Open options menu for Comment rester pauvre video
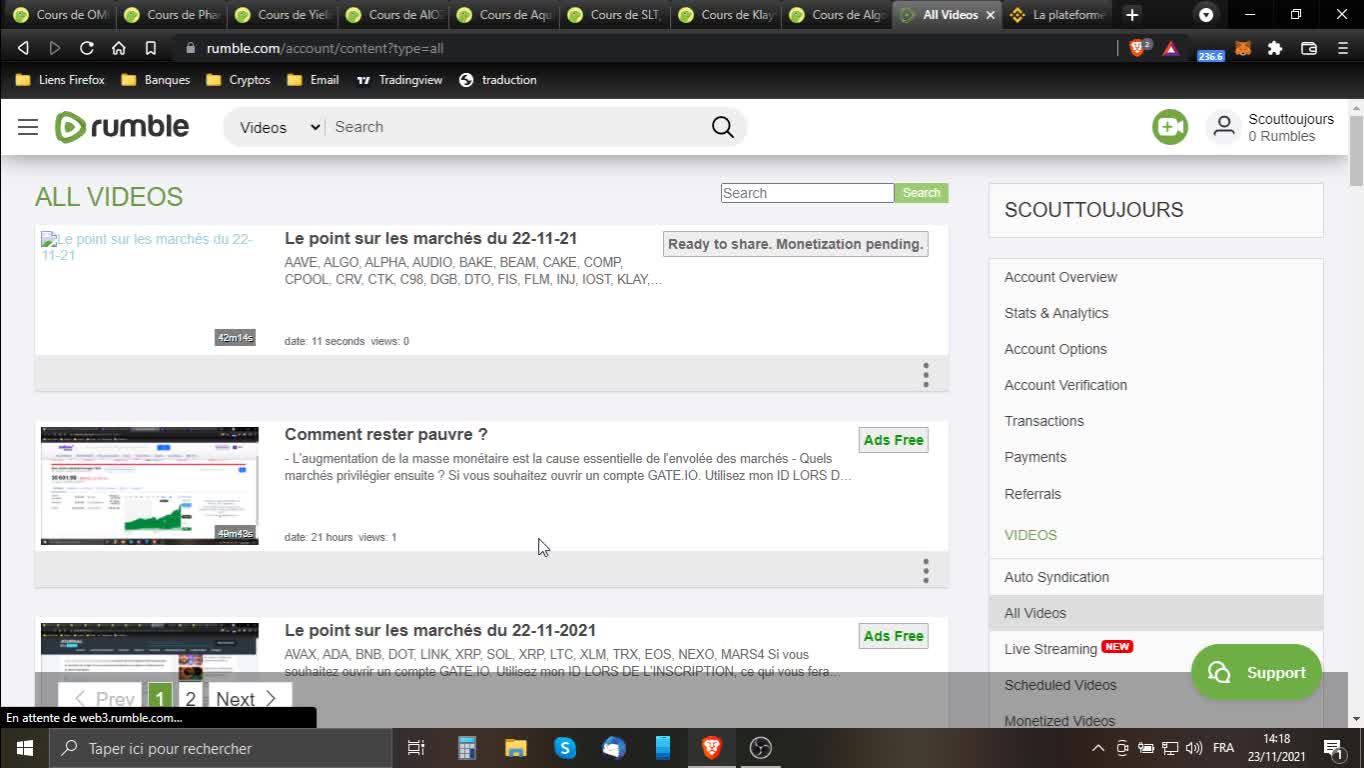The width and height of the screenshot is (1364, 768). 926,571
